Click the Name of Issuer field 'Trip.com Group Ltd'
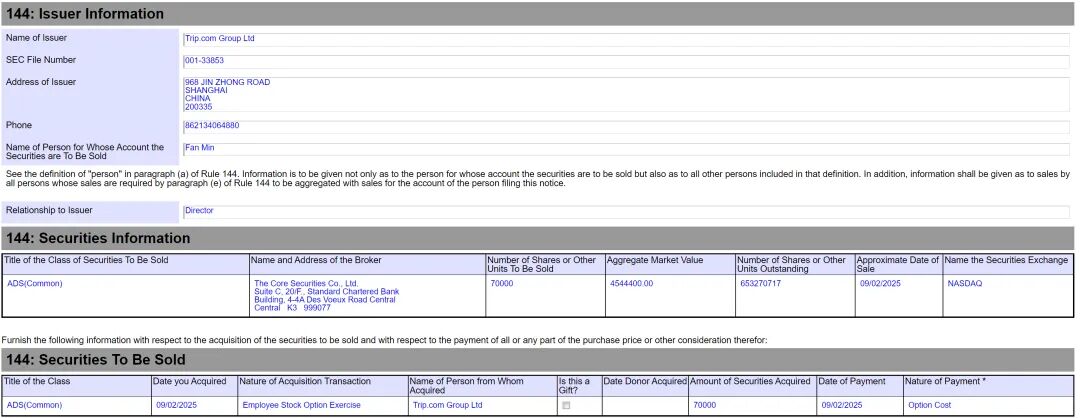The height and width of the screenshot is (418, 1080). tap(626, 39)
